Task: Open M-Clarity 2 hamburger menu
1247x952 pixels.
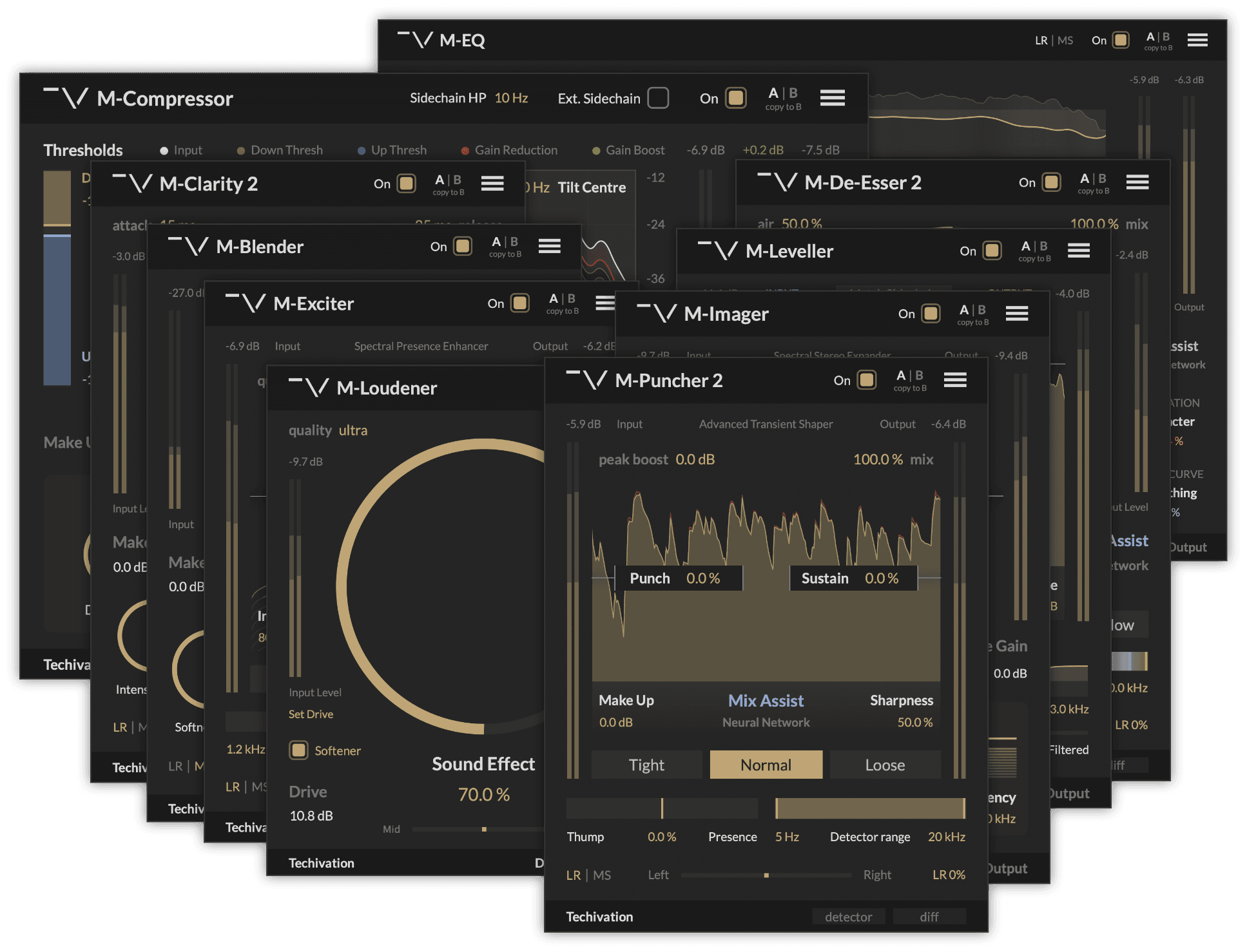Action: click(492, 184)
